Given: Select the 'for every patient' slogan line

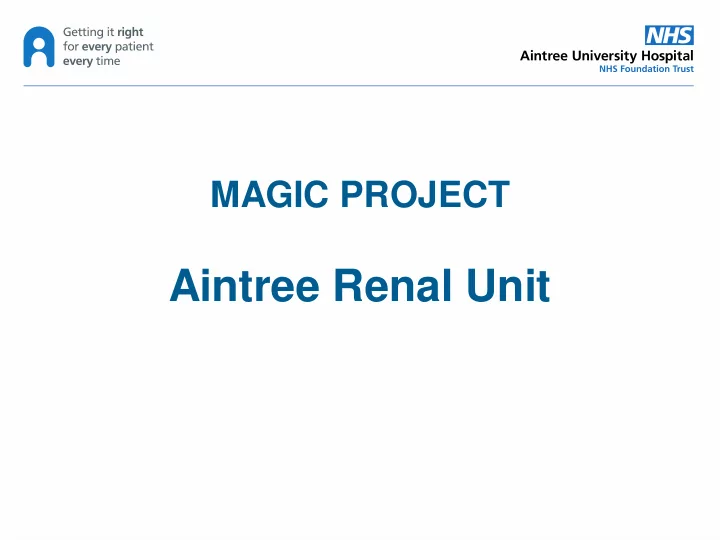Looking at the screenshot, I should coord(108,46).
